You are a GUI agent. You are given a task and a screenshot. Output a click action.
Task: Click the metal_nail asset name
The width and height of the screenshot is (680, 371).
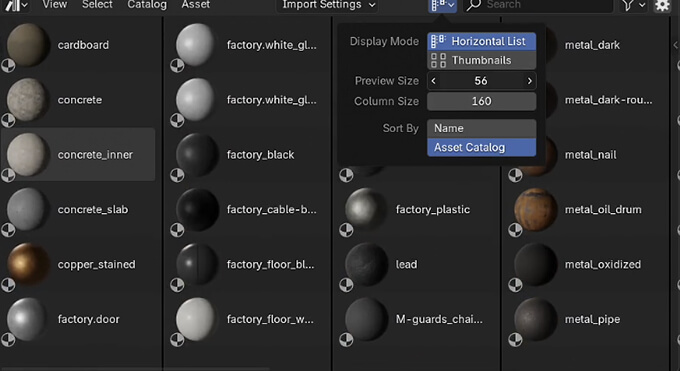(x=590, y=155)
